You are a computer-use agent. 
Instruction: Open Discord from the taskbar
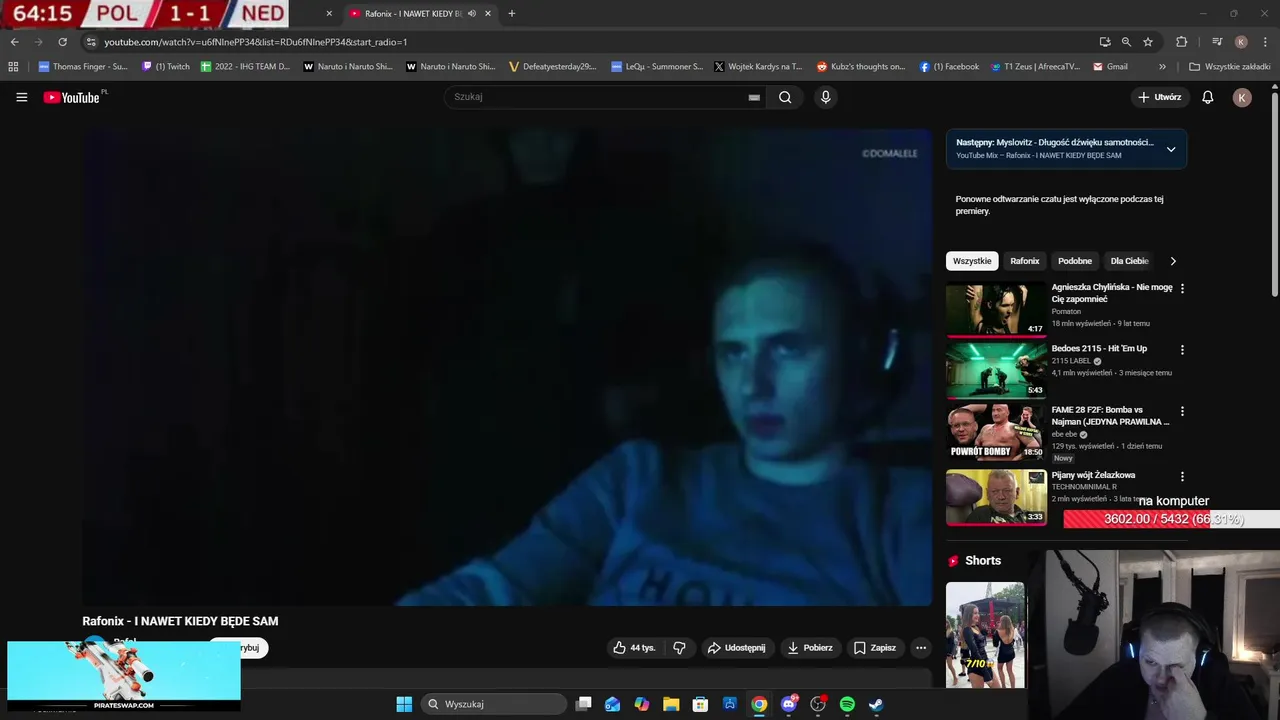click(789, 704)
